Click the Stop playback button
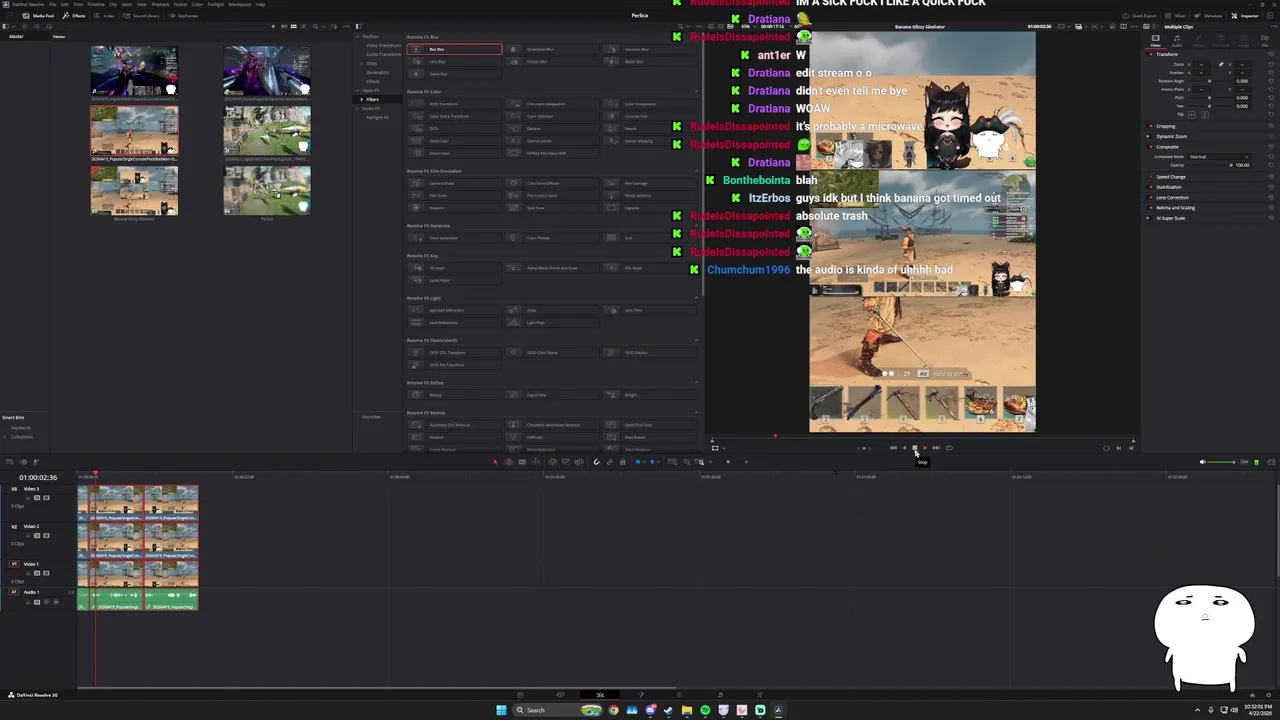This screenshot has width=1280, height=720. [x=915, y=448]
